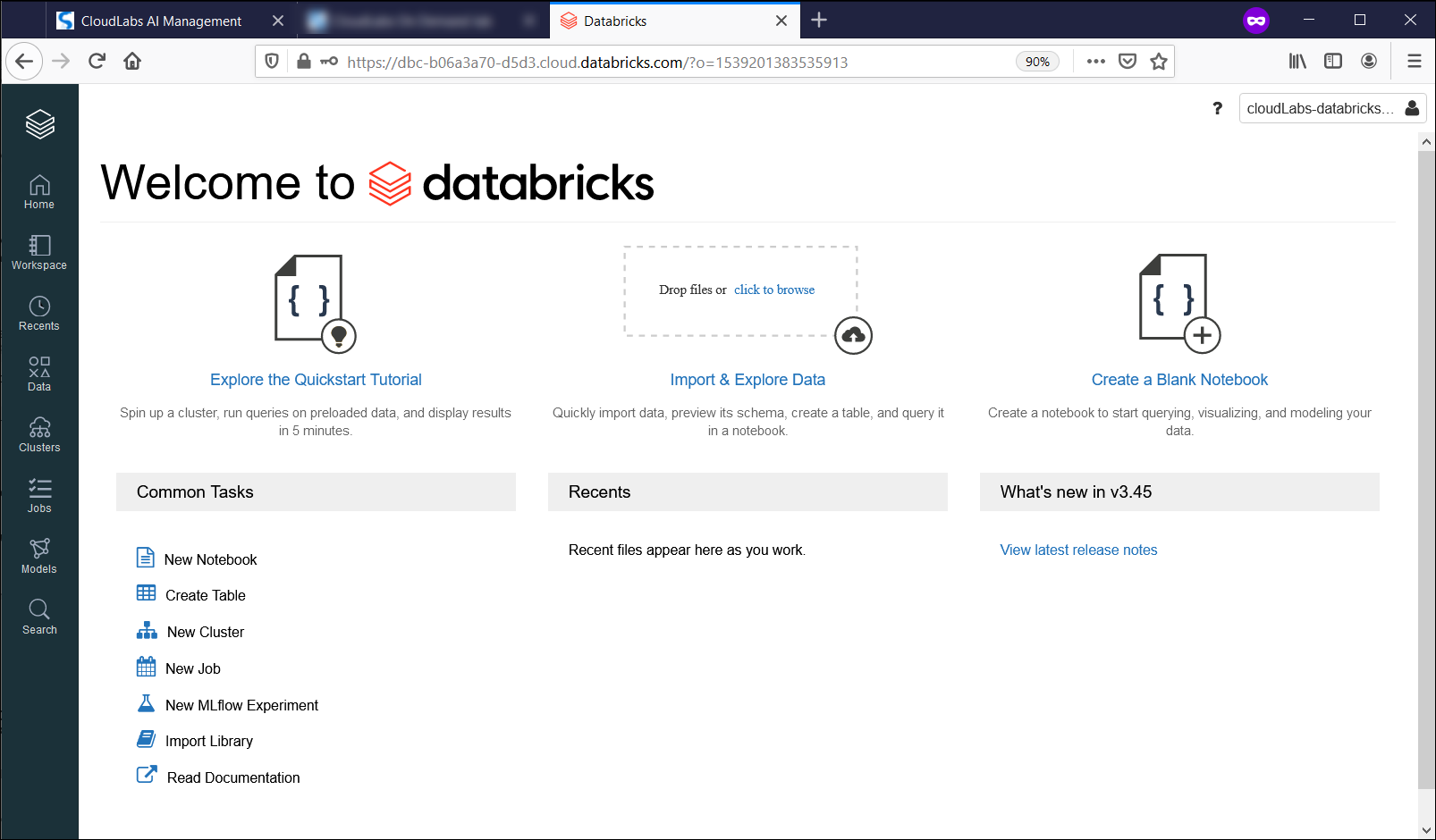Open Create a Blank Notebook link
The width and height of the screenshot is (1436, 840).
(x=1179, y=380)
